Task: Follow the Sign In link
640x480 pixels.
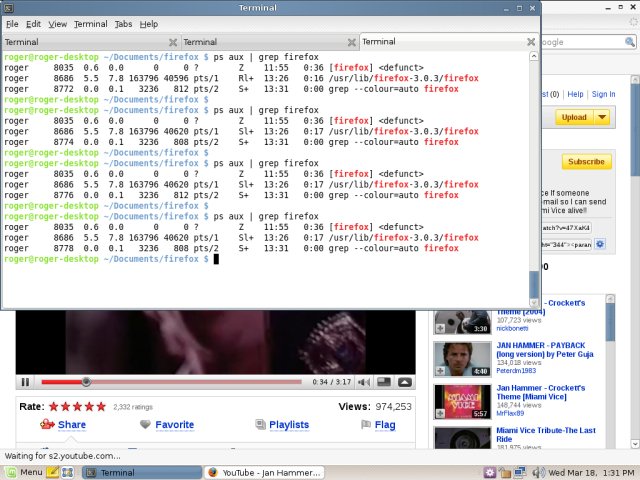Action: coord(603,94)
